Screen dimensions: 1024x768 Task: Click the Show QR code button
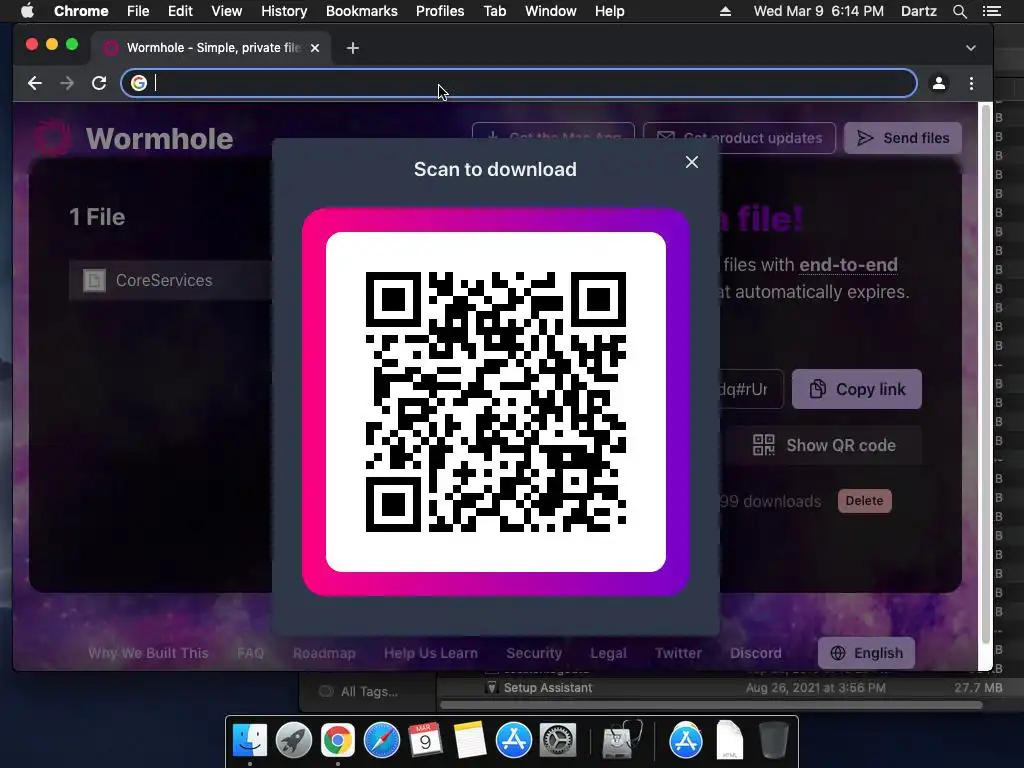pyautogui.click(x=824, y=445)
